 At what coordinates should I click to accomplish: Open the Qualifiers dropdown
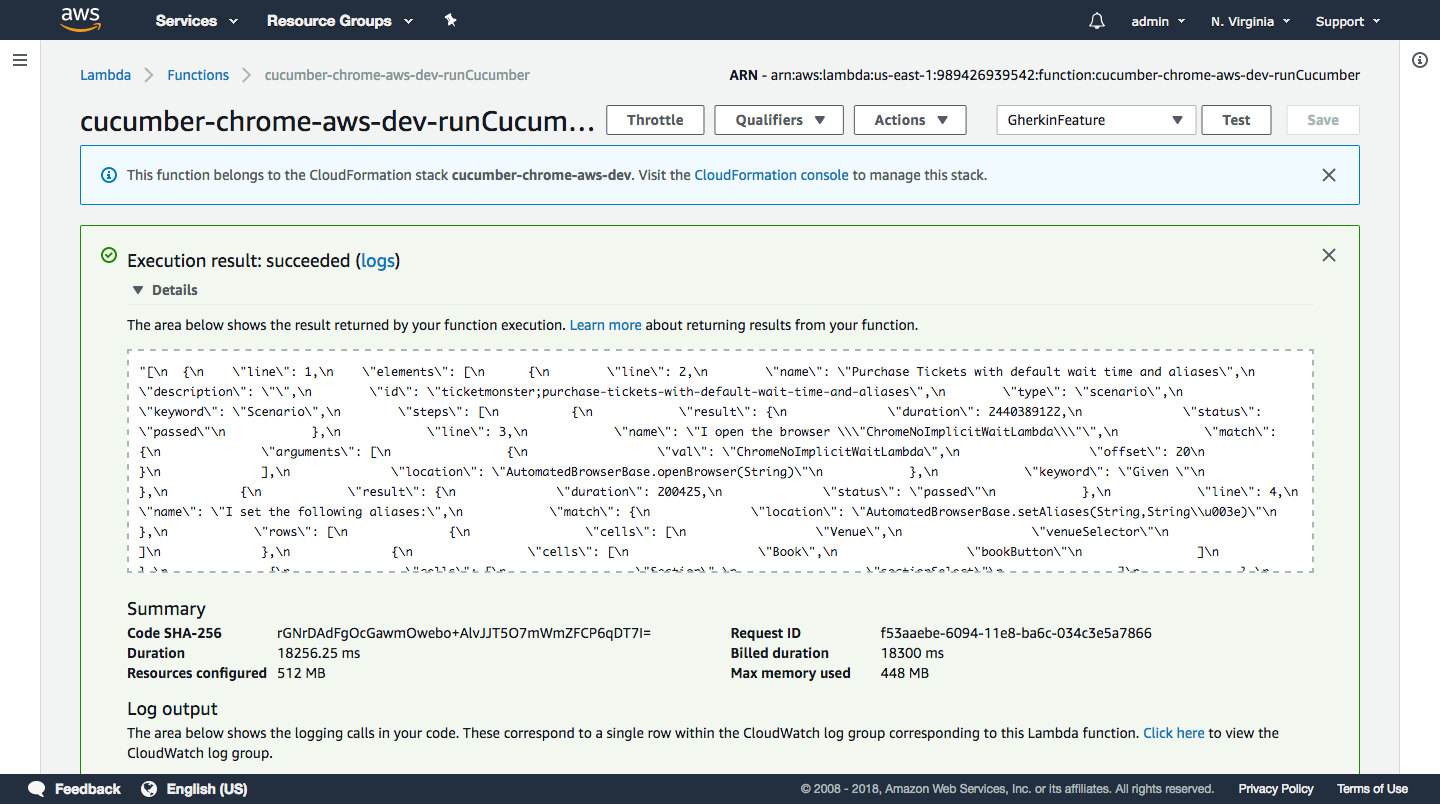coord(779,120)
